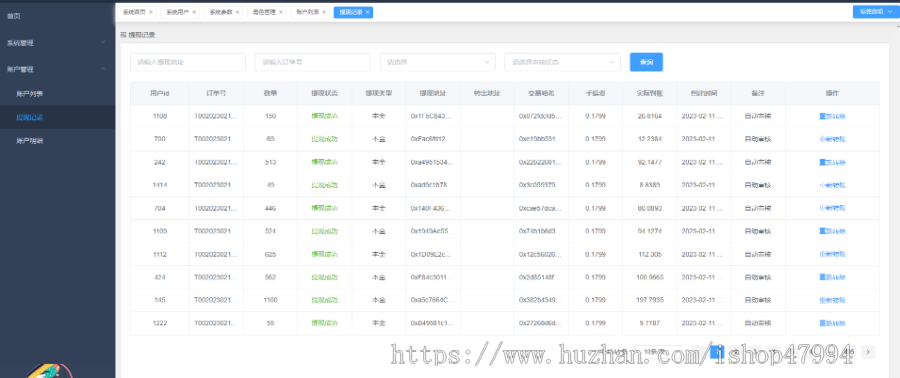Click 重新转账 for user id 1414
The image size is (900, 378).
pos(832,185)
